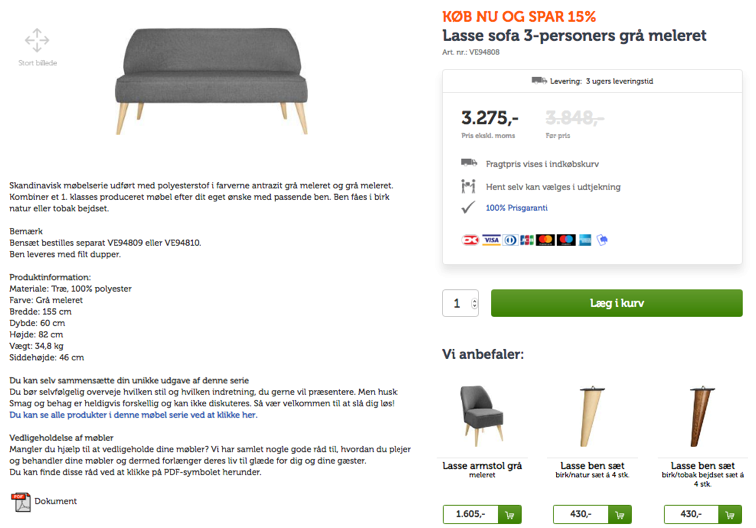Follow link to see all series products
The height and width of the screenshot is (528, 756).
tap(133, 414)
